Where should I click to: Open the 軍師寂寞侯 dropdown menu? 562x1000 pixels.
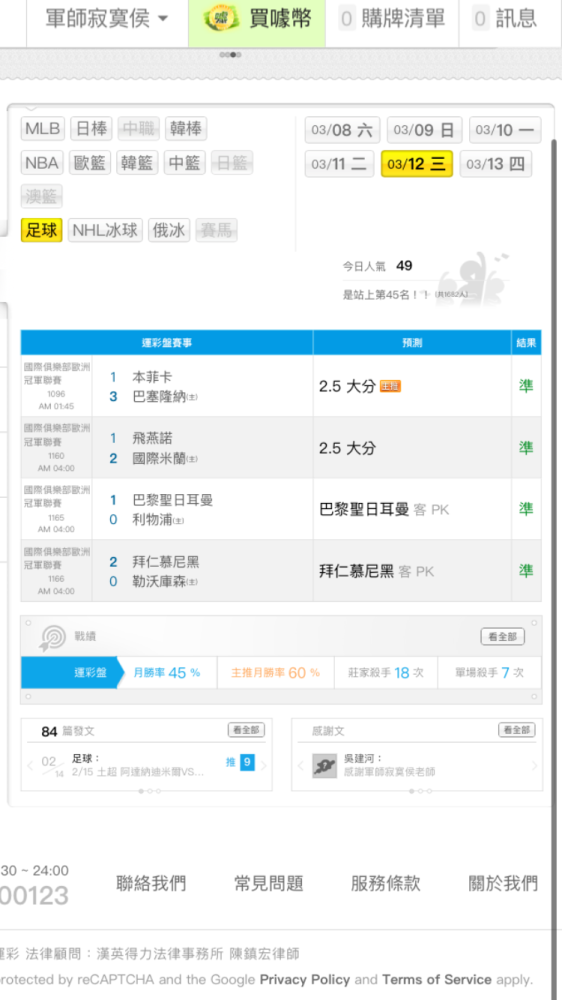pyautogui.click(x=107, y=18)
